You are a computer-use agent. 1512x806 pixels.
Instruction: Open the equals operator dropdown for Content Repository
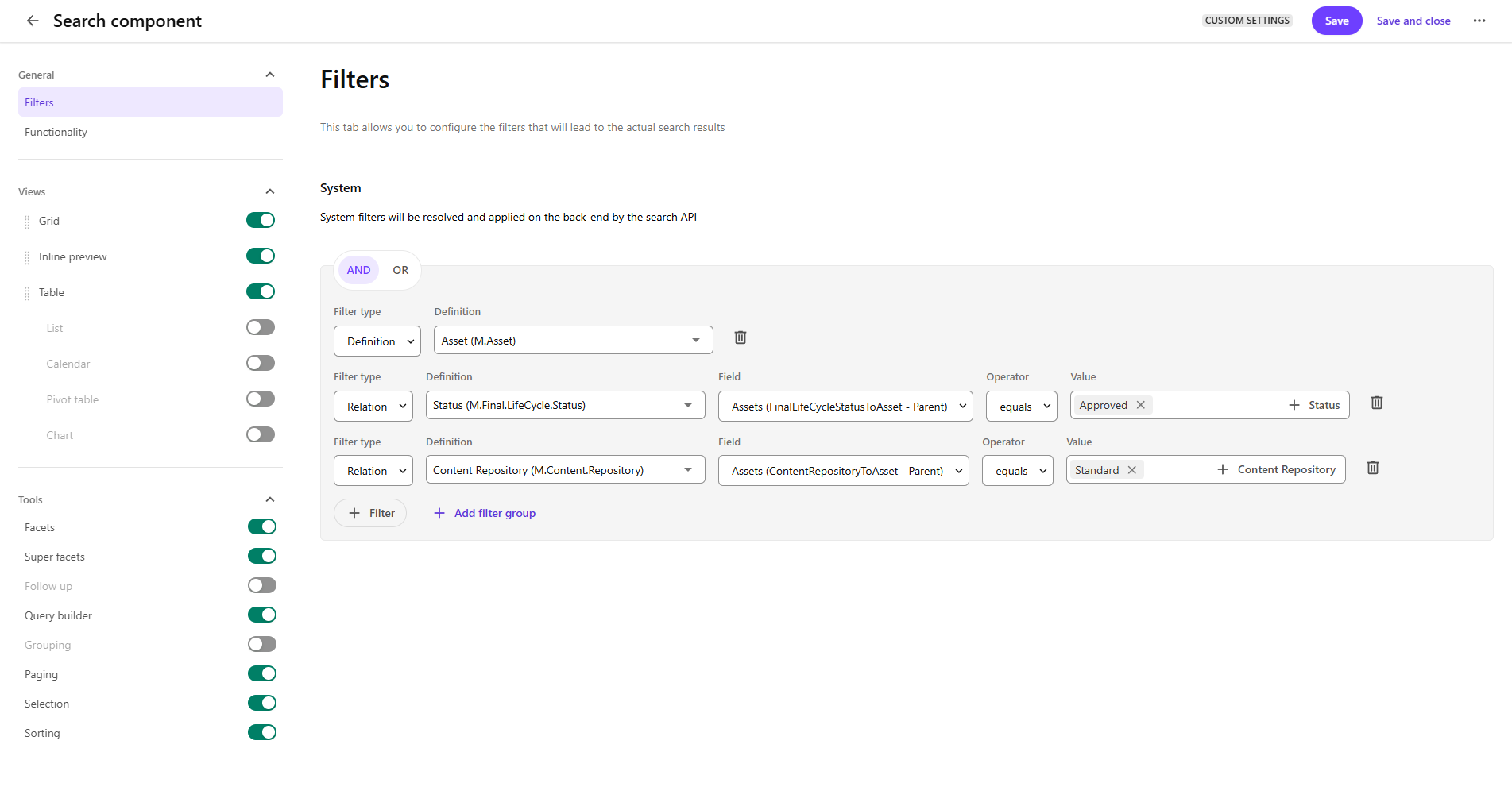pyautogui.click(x=1018, y=470)
